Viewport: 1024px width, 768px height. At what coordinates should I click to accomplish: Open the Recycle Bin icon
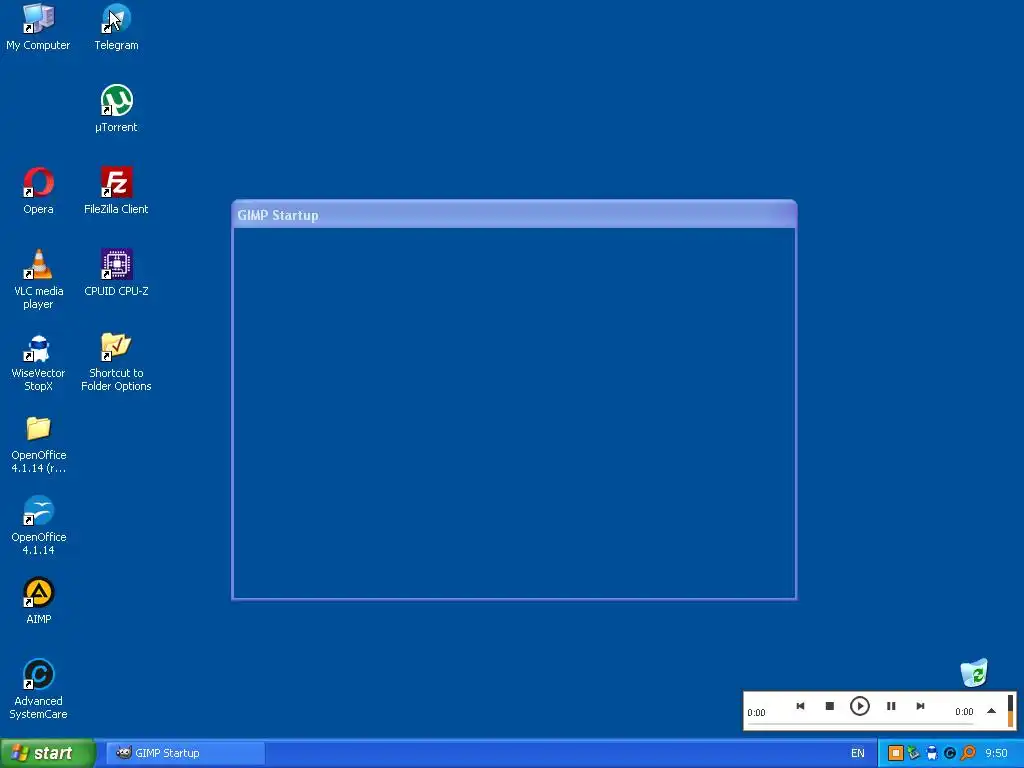pos(974,673)
